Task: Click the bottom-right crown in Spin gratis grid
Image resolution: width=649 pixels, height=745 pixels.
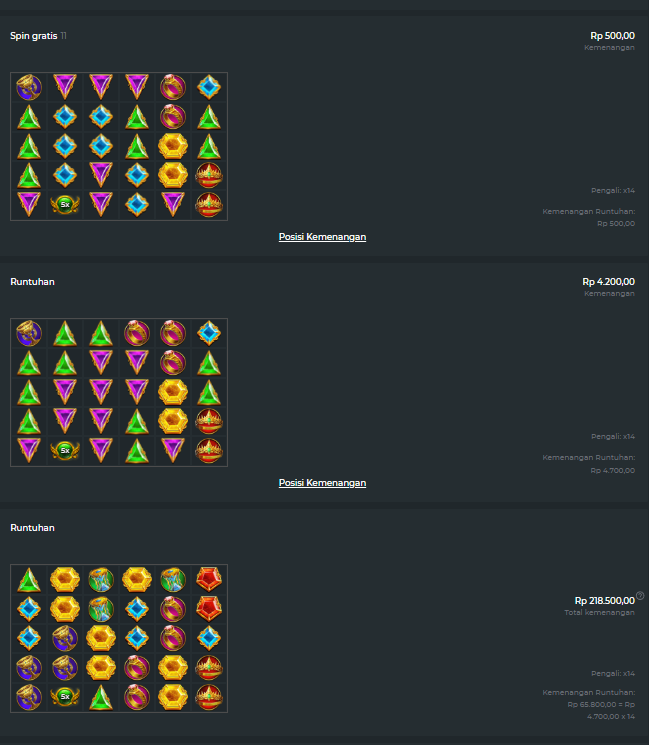Action: [x=209, y=205]
